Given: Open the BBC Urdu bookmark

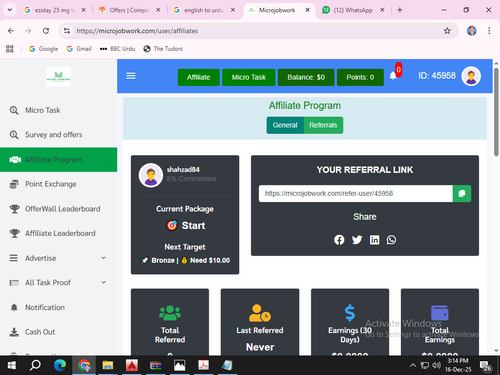Looking at the screenshot, I should (x=117, y=49).
